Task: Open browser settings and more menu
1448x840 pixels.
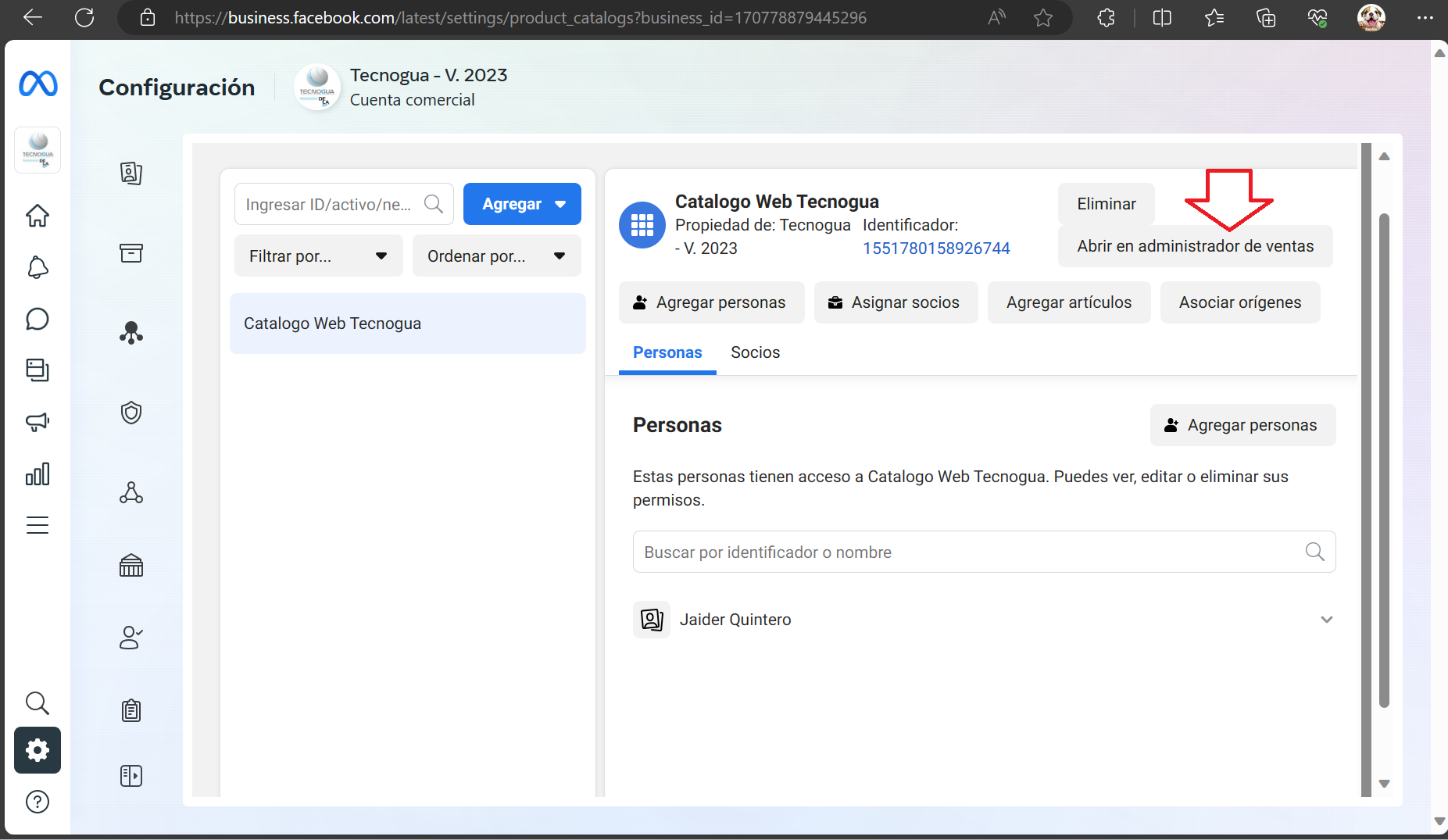Action: coord(1425,17)
